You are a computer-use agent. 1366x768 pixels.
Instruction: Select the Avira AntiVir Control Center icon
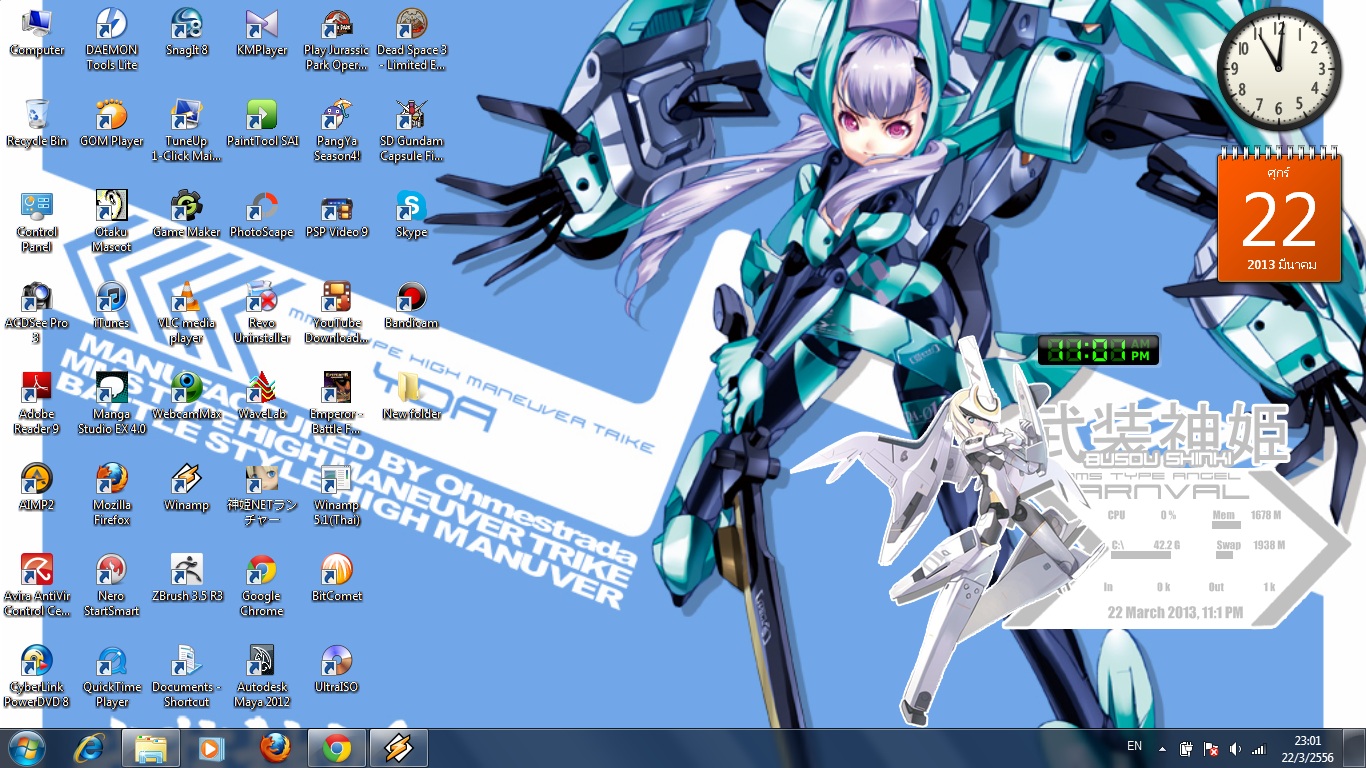(37, 586)
